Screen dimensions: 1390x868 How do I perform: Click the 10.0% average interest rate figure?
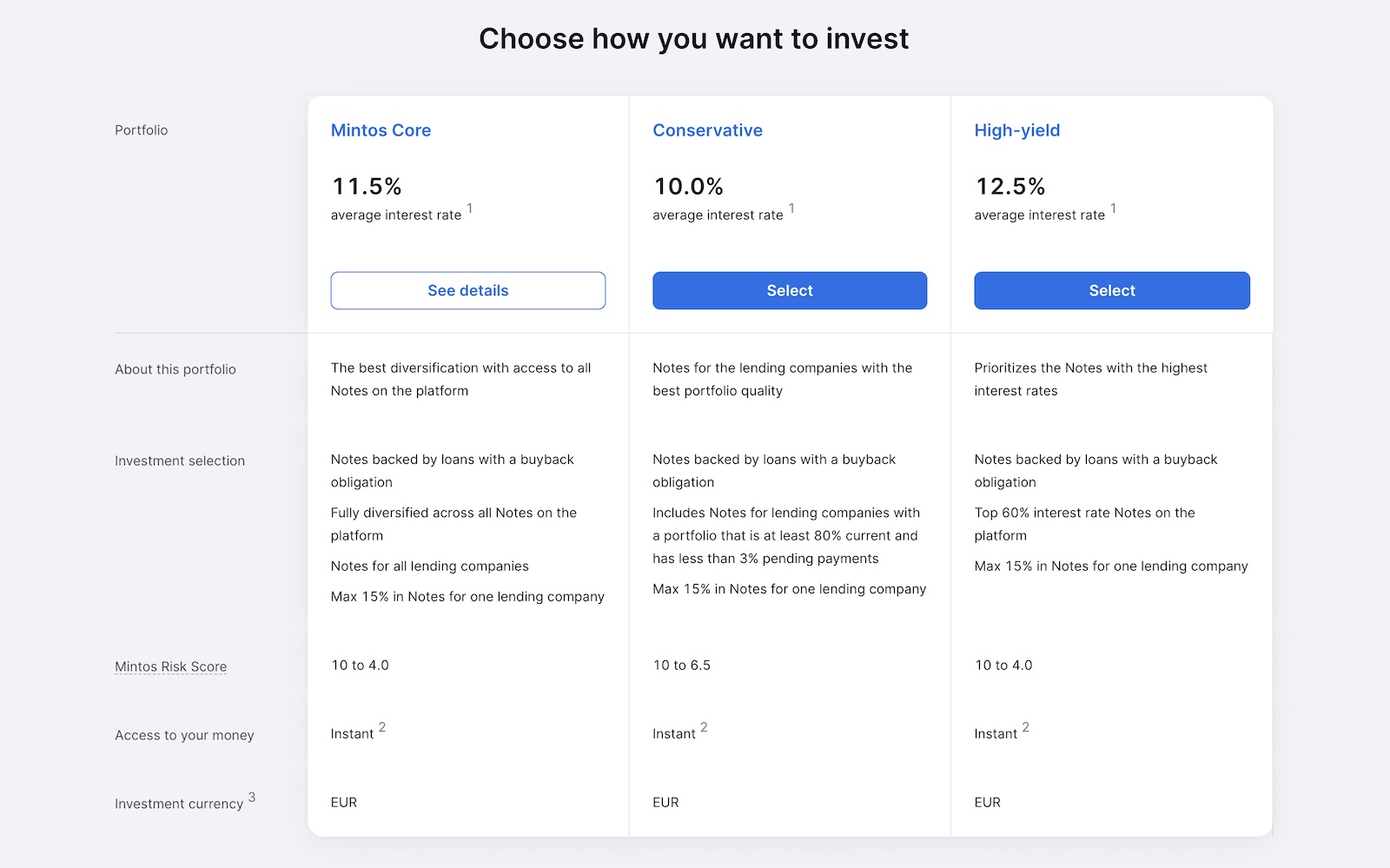[x=688, y=186]
